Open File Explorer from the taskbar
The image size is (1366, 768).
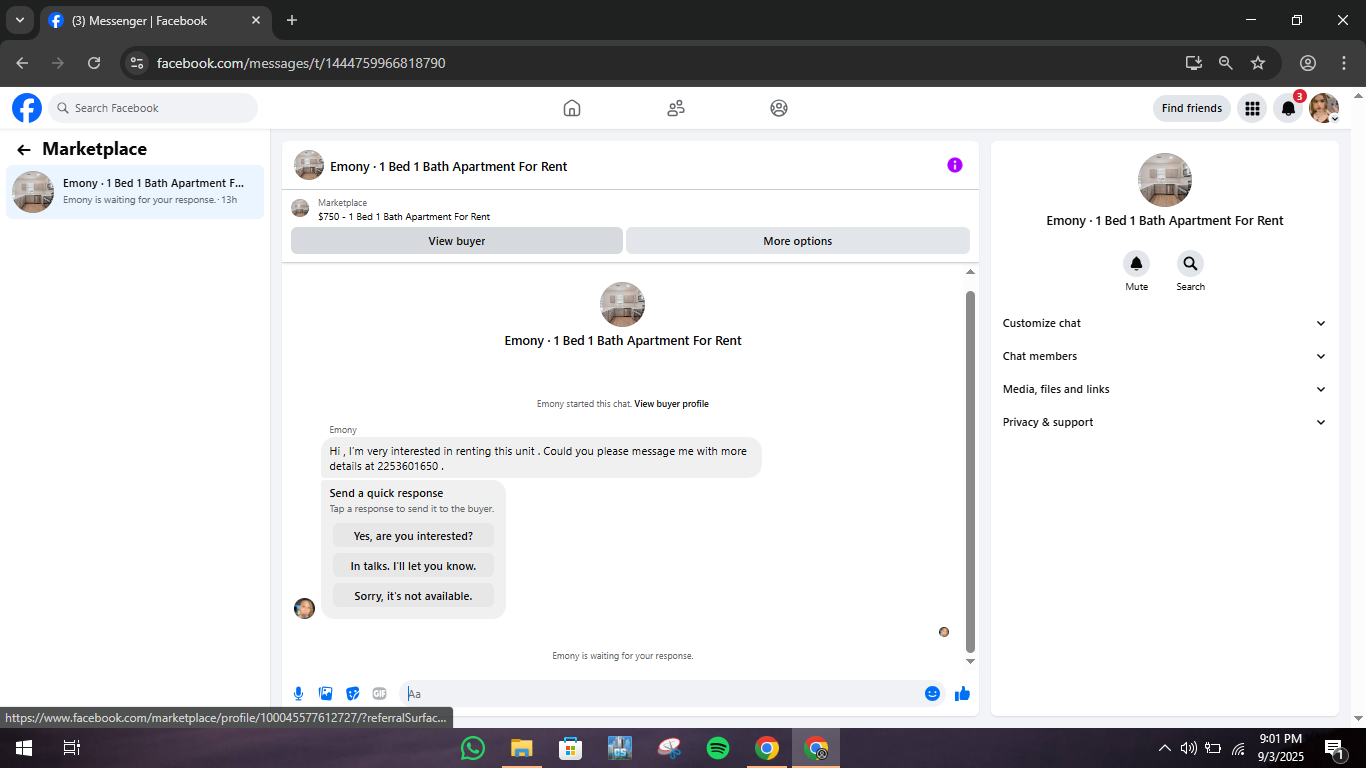click(522, 748)
